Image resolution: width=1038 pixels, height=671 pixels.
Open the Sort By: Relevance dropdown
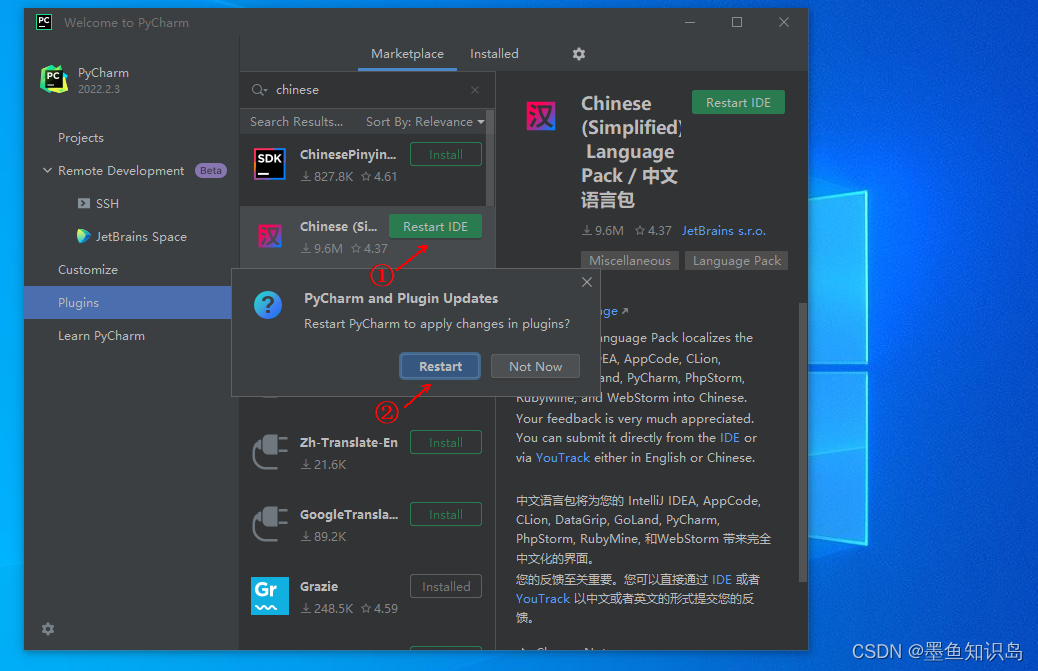tap(425, 122)
